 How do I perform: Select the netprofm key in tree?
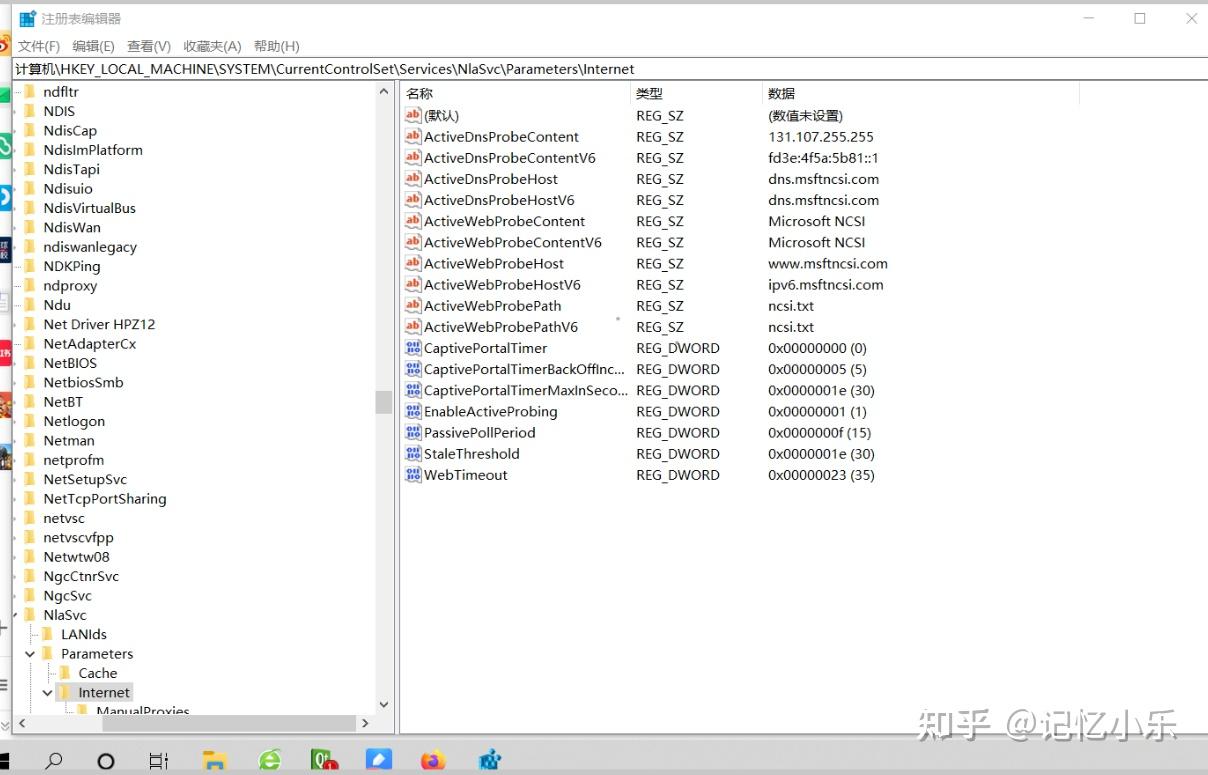73,460
